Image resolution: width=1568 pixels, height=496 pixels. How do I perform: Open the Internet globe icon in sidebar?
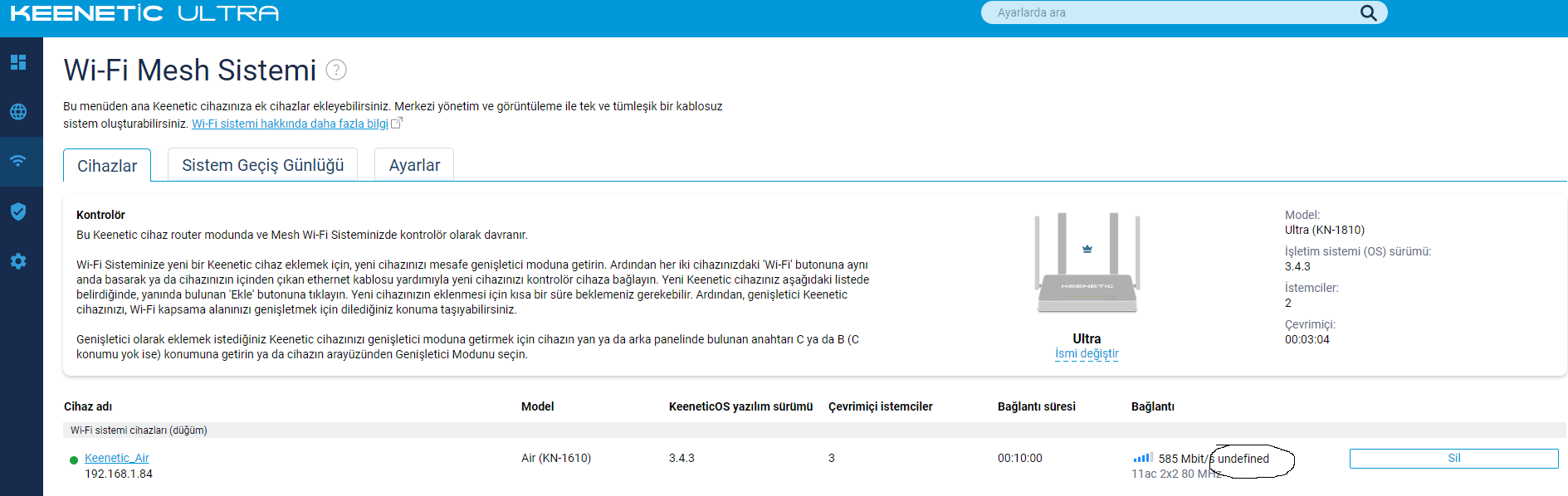tap(18, 112)
